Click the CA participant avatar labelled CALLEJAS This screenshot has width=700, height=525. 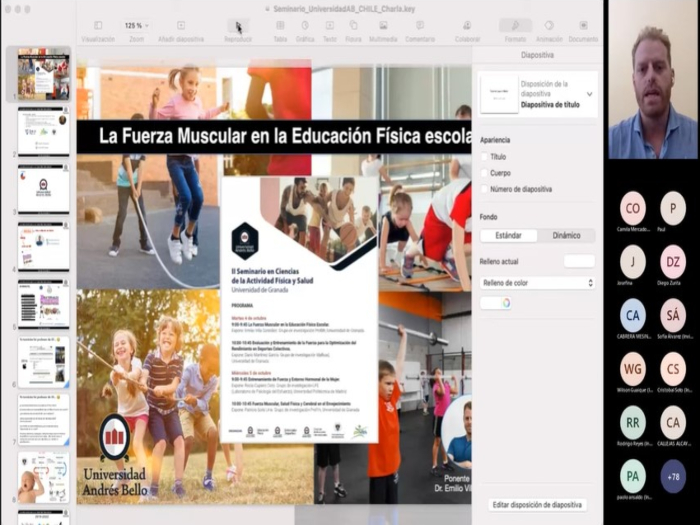click(x=673, y=422)
